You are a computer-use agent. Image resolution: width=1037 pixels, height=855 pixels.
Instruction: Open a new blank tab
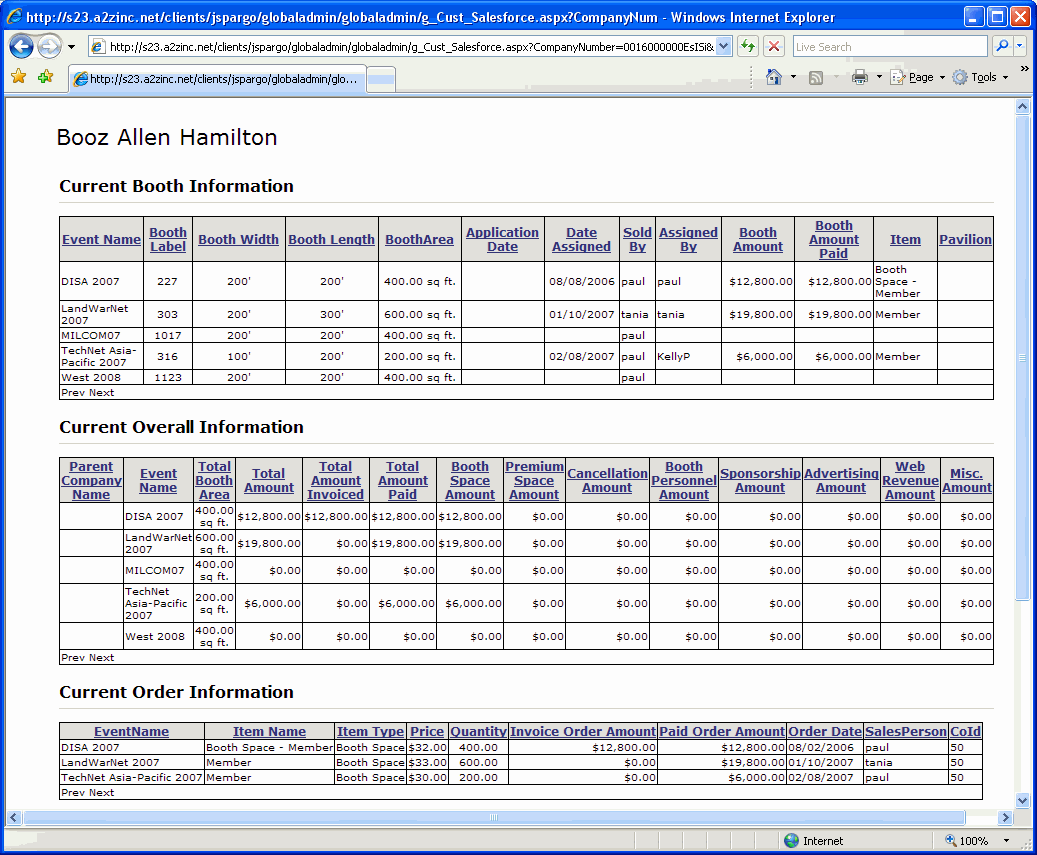(381, 79)
